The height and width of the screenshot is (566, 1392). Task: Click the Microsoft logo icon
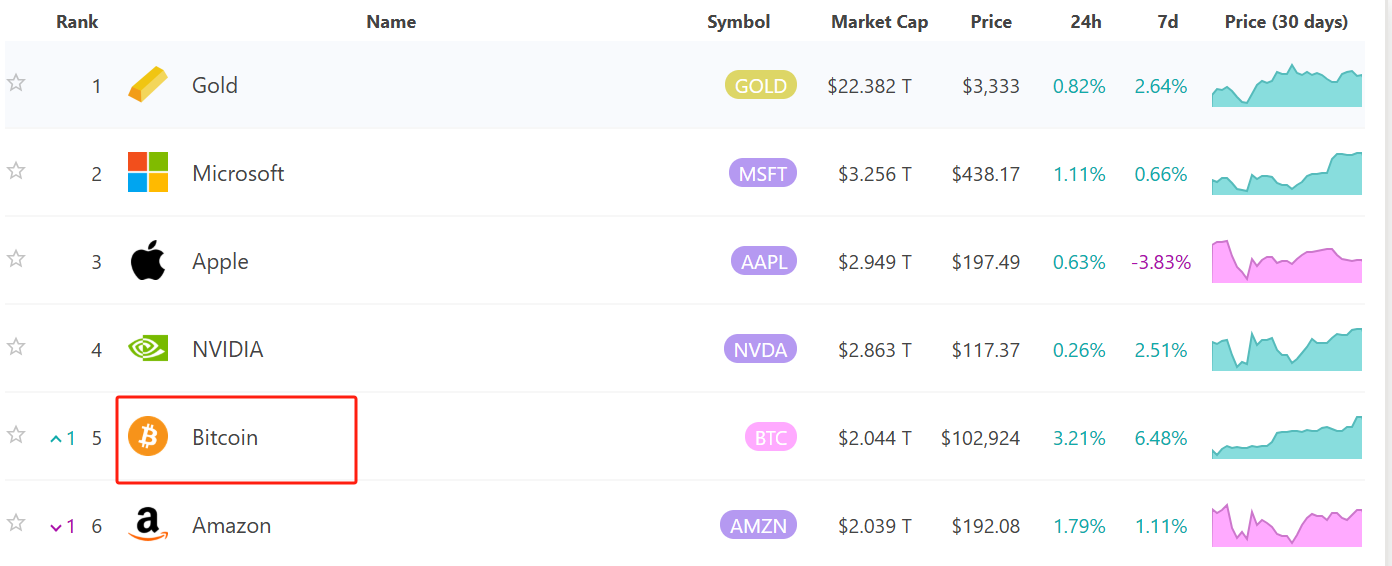tap(148, 172)
